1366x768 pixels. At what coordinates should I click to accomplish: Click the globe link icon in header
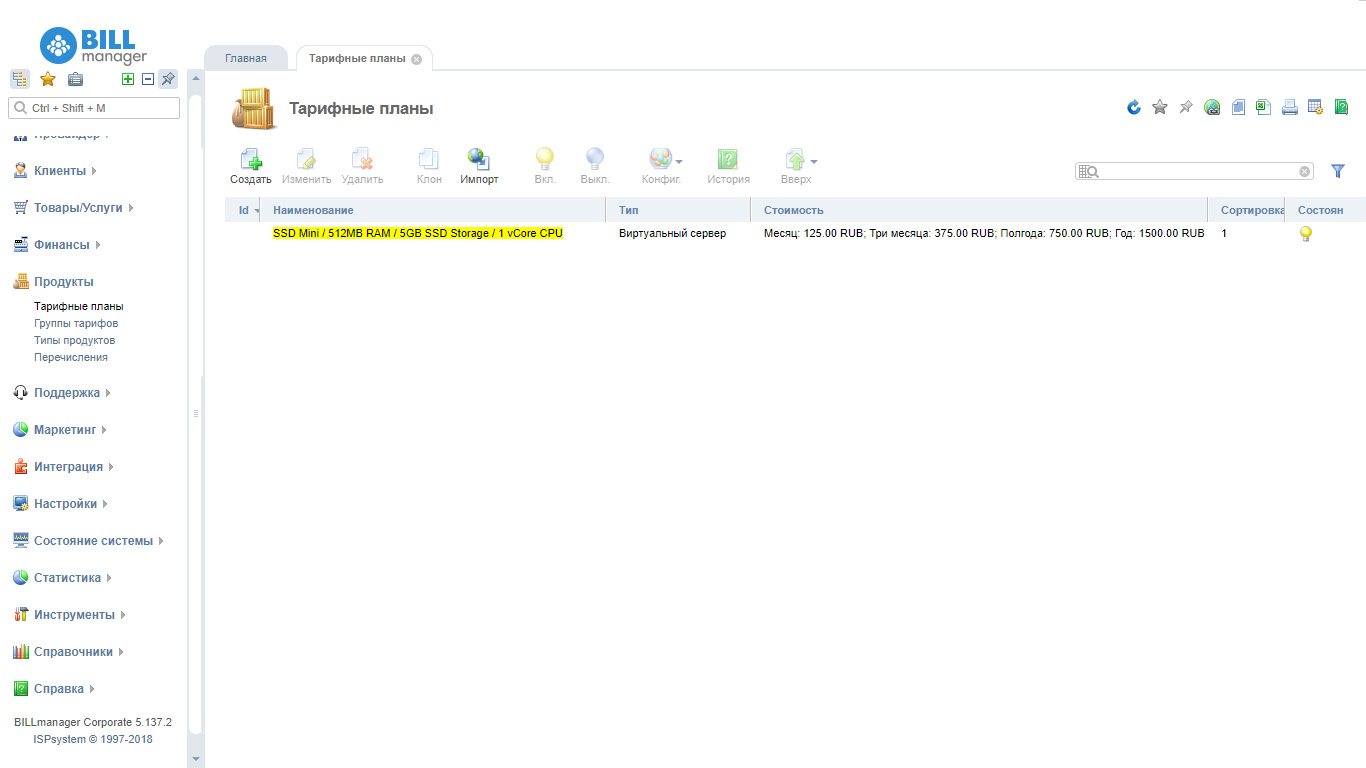click(1212, 107)
